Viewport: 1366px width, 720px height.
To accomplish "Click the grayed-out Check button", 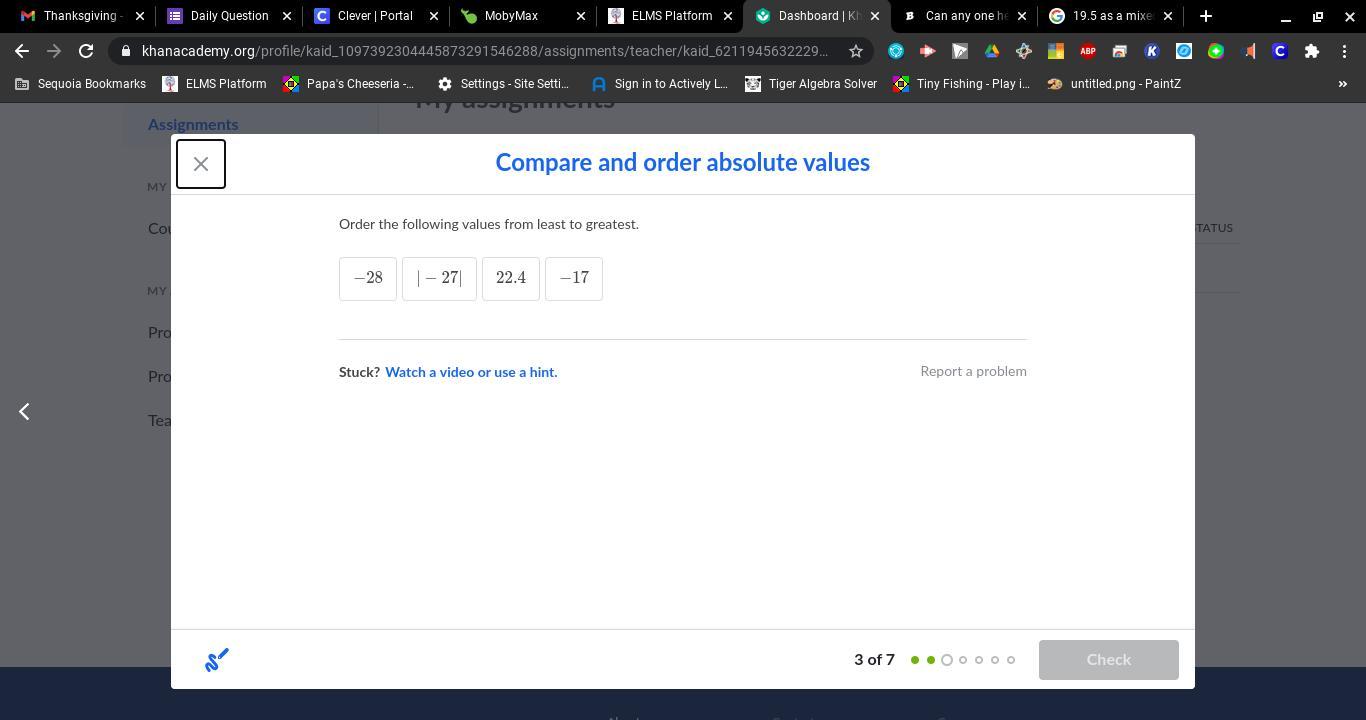I will (1108, 660).
